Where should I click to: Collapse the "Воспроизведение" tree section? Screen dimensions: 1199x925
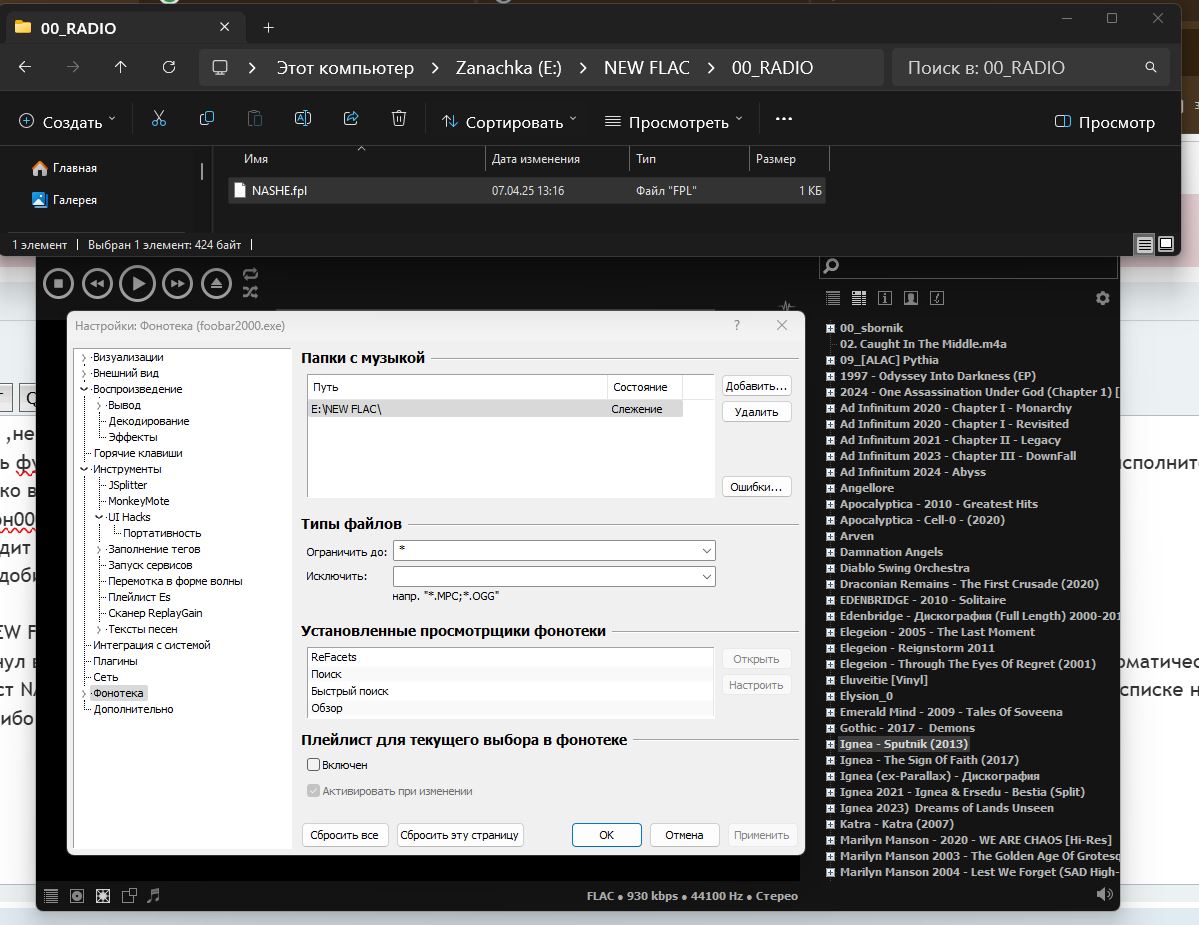86,389
